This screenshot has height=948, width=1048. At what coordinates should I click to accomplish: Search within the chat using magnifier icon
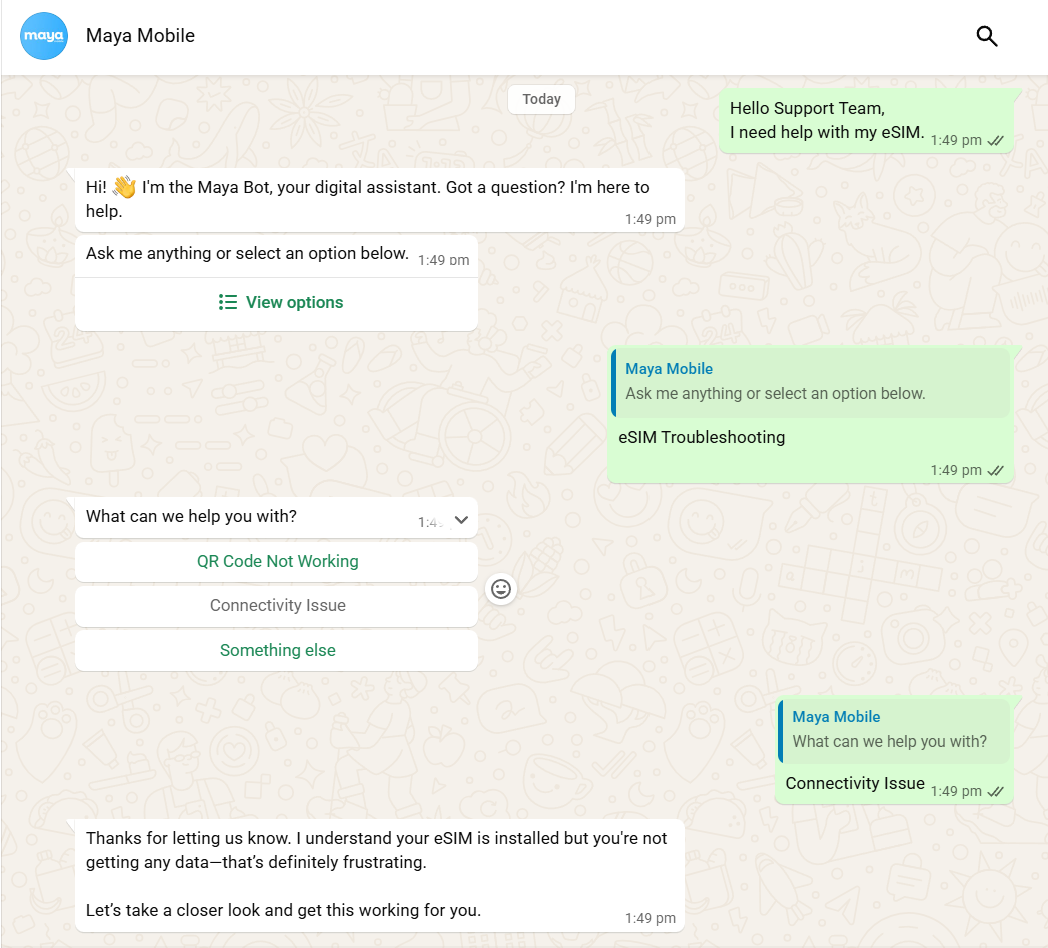coord(987,36)
